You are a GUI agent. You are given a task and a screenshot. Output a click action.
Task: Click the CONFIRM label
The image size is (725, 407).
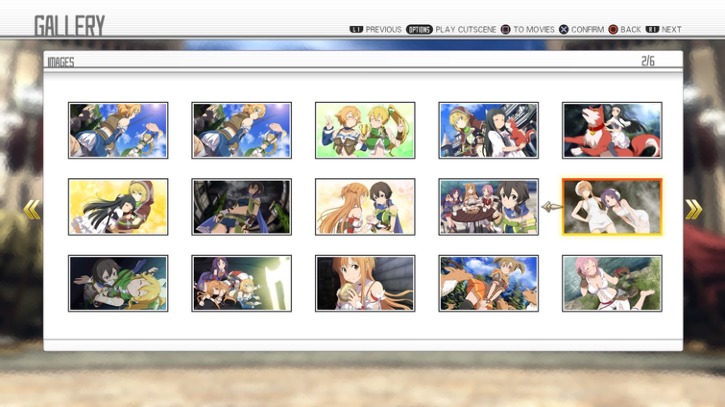pyautogui.click(x=588, y=30)
